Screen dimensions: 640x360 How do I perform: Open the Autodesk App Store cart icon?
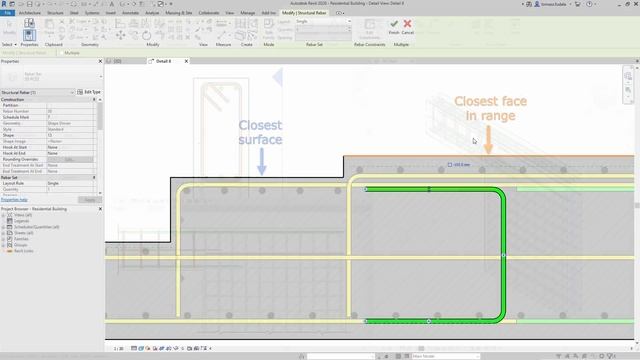tap(578, 4)
